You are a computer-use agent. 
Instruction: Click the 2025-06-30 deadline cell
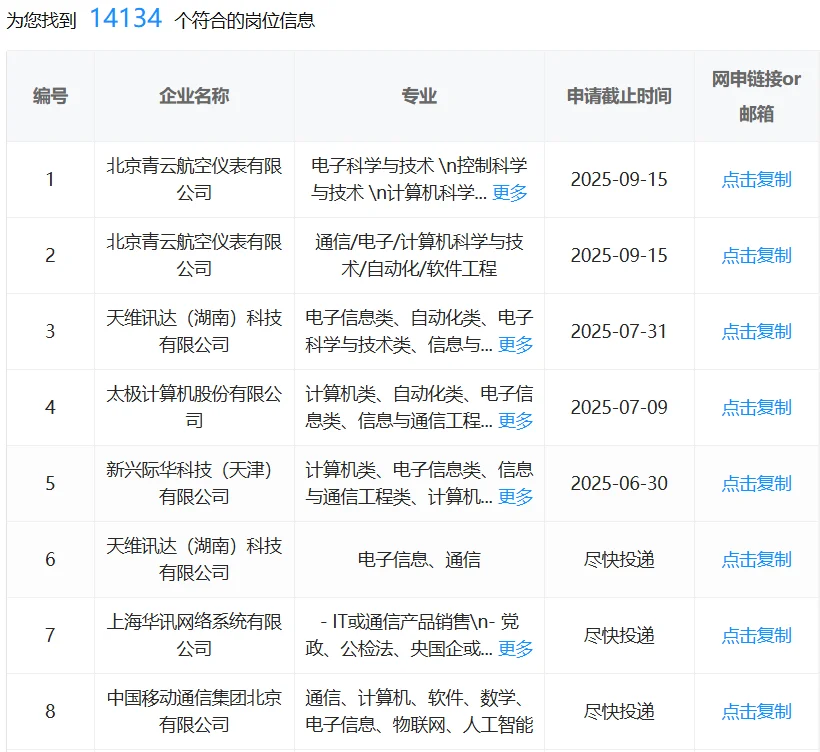coord(619,483)
